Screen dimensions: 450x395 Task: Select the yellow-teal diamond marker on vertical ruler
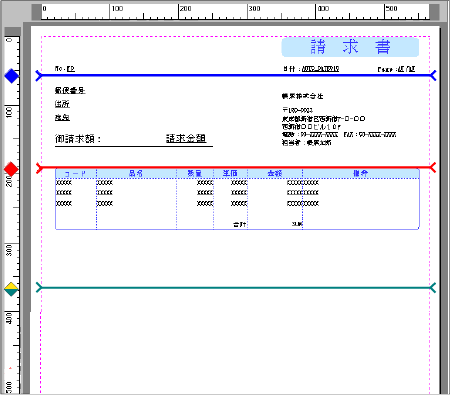point(11,289)
